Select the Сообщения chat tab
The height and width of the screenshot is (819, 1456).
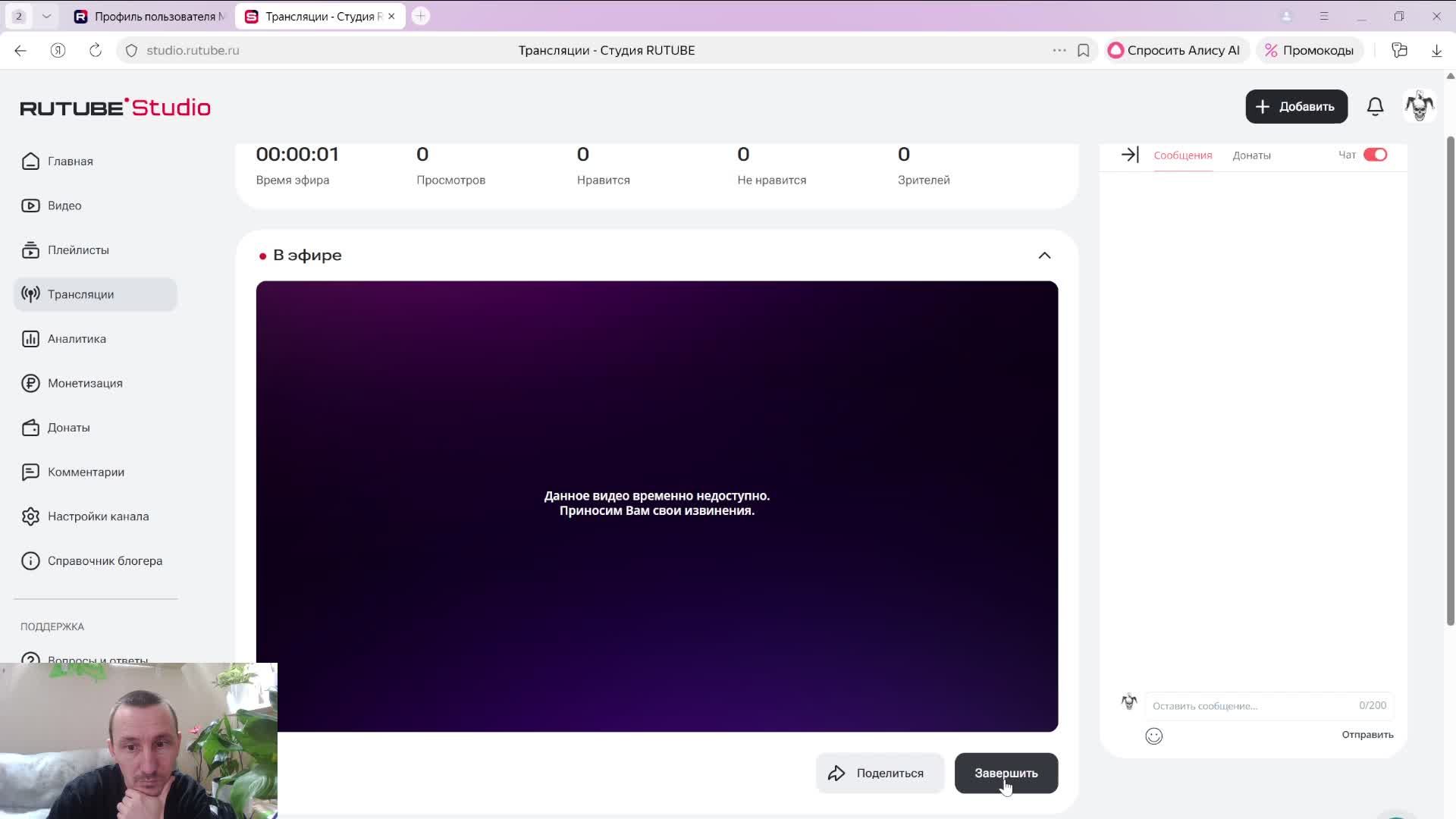point(1182,155)
